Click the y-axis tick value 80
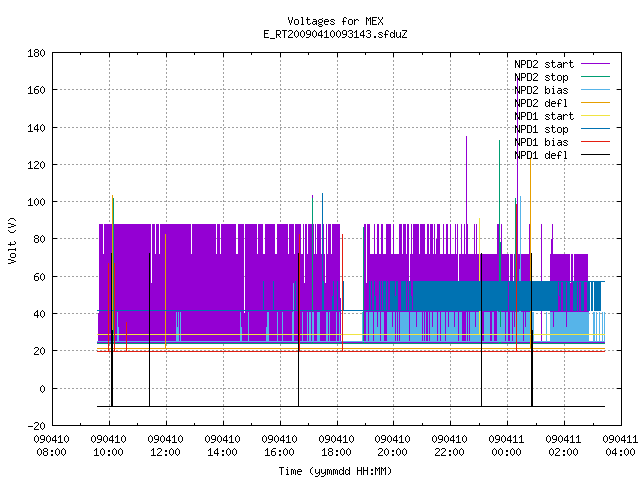The width and height of the screenshot is (640, 480). pyautogui.click(x=39, y=239)
